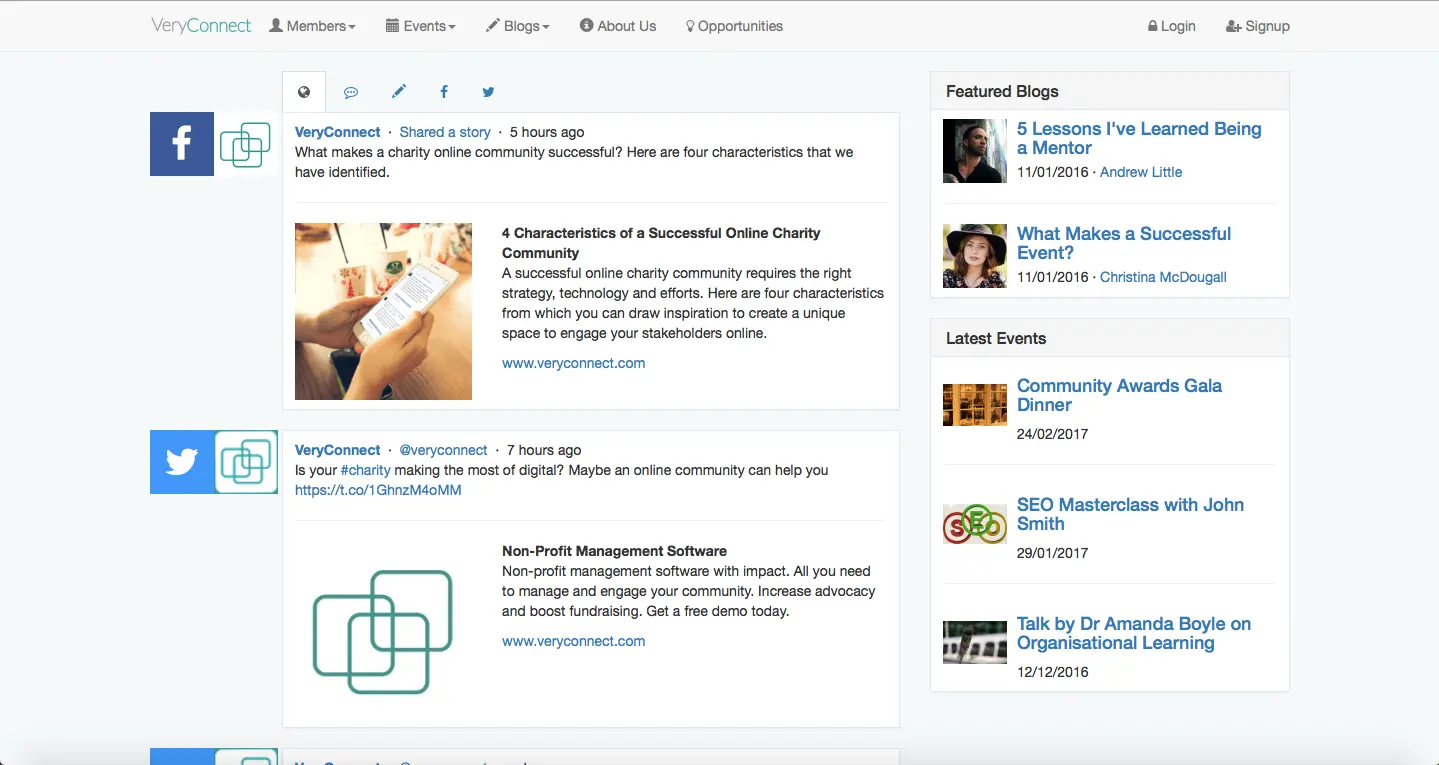Open the Events dropdown menu
The image size is (1439, 765).
pos(420,26)
